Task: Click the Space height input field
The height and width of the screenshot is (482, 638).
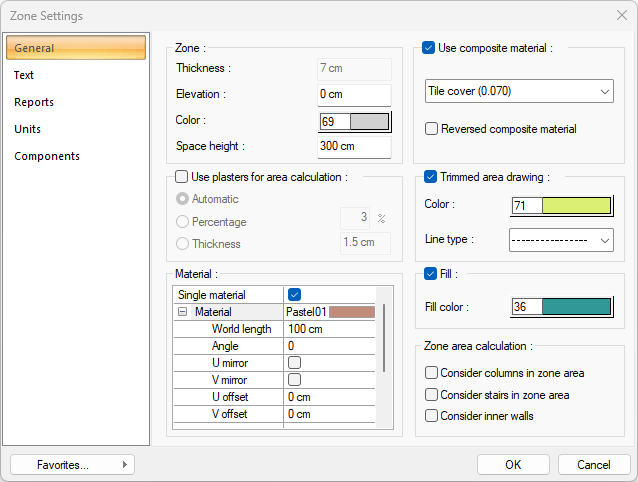Action: pyautogui.click(x=353, y=147)
